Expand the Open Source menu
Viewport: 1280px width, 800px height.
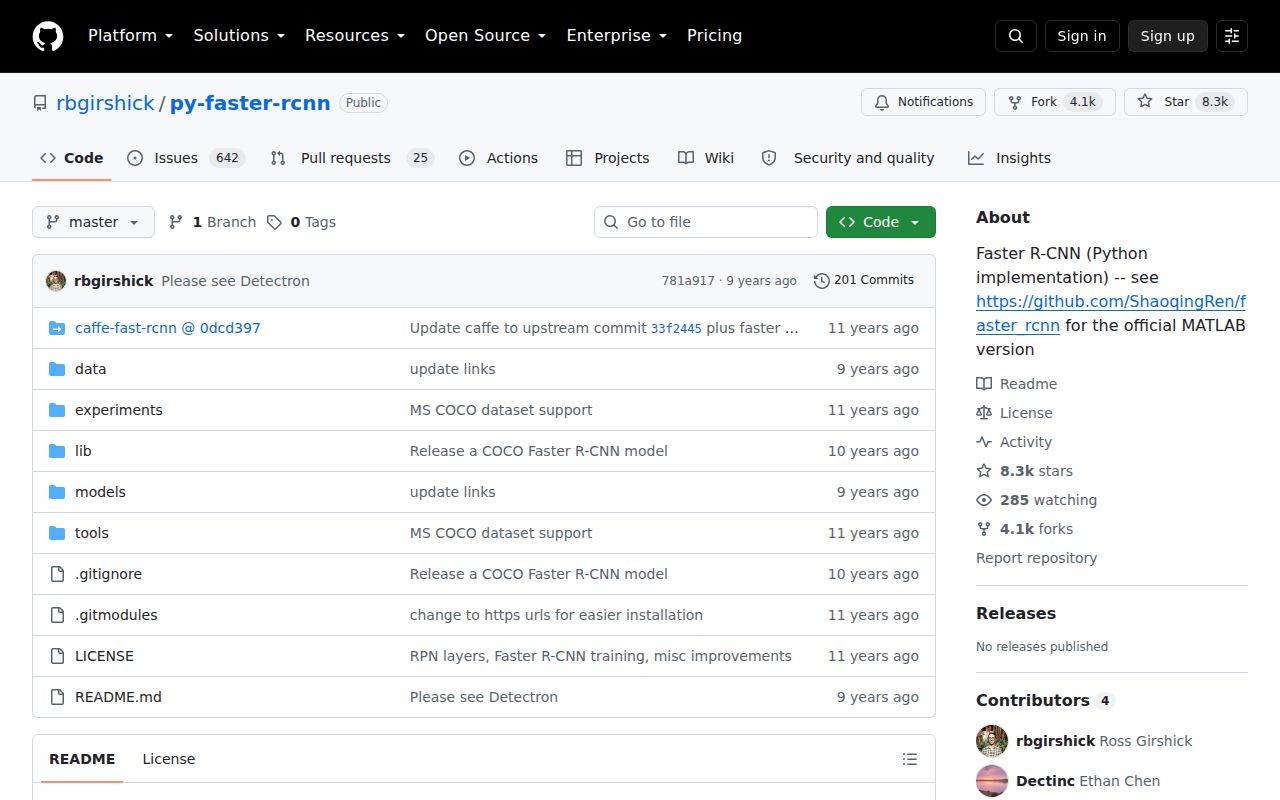485,36
